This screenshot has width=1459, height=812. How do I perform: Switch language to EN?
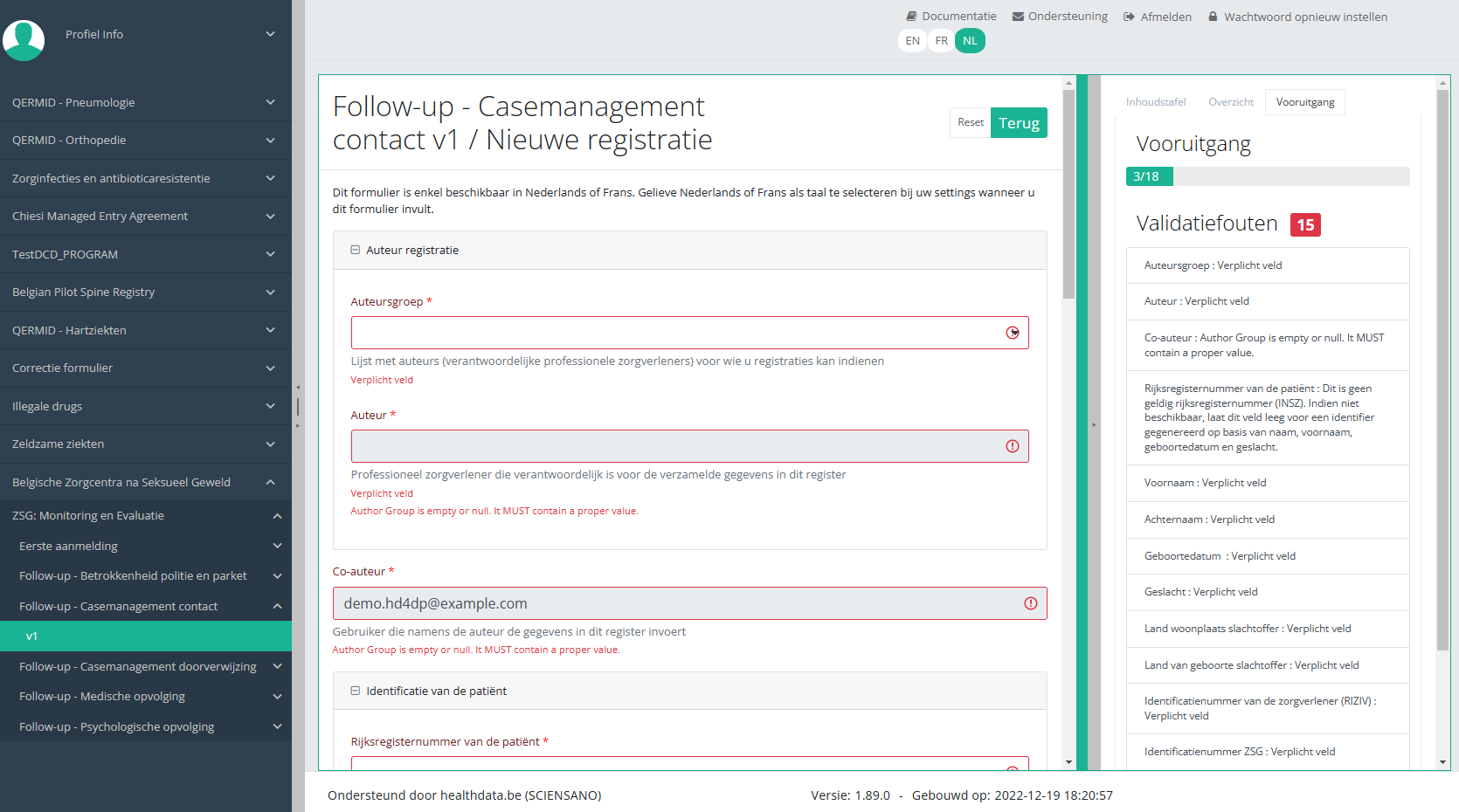tap(912, 41)
